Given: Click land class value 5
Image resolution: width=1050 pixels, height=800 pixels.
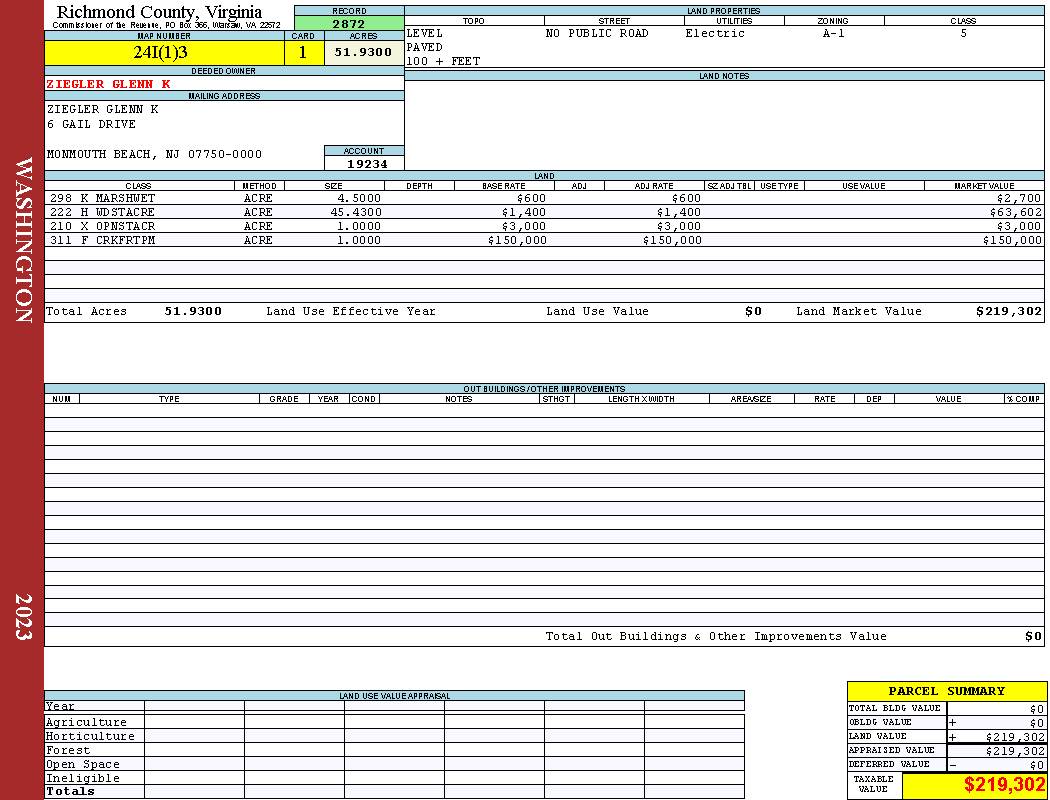Looking at the screenshot, I should 964,33.
